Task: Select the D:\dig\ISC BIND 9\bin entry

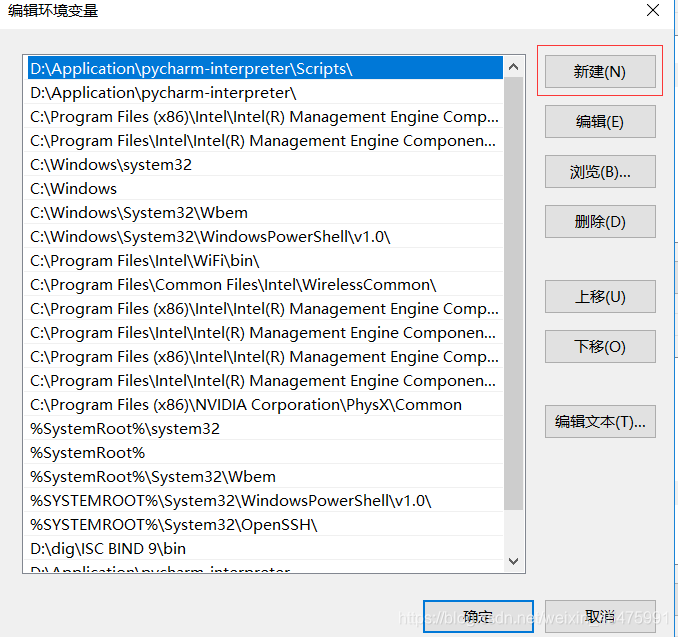Action: click(265, 548)
